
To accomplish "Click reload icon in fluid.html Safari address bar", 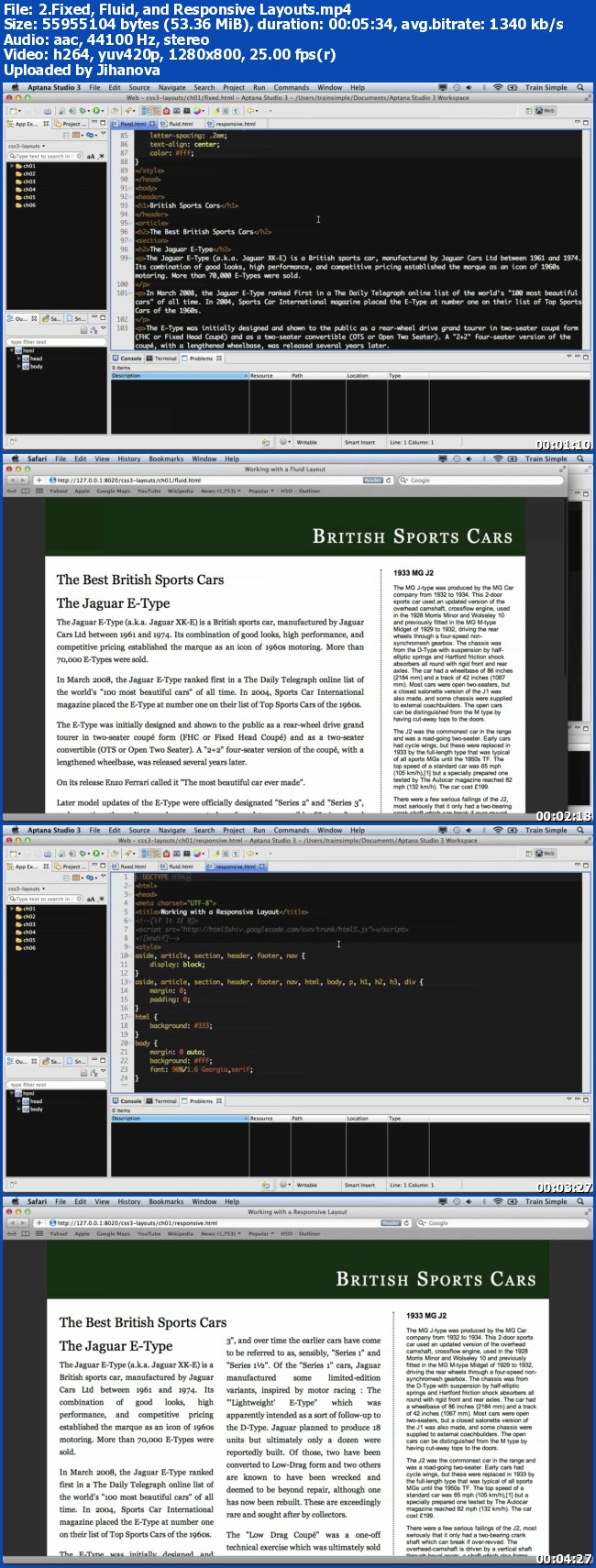I will [x=389, y=480].
